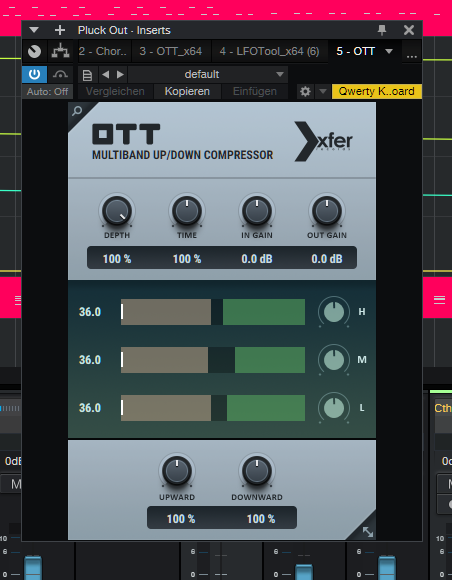The width and height of the screenshot is (452, 580).
Task: Click the Upward 100 % value
Action: click(x=181, y=519)
